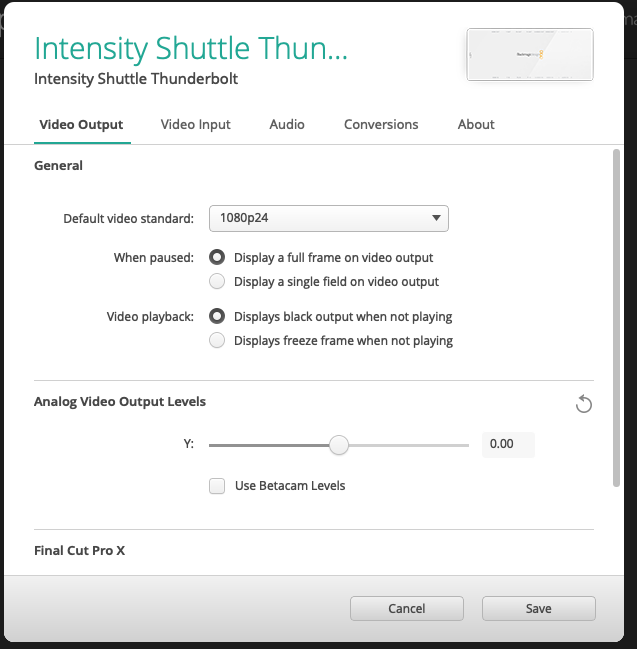Image resolution: width=637 pixels, height=649 pixels.
Task: Enable Use Betacam Levels checkbox
Action: click(217, 486)
